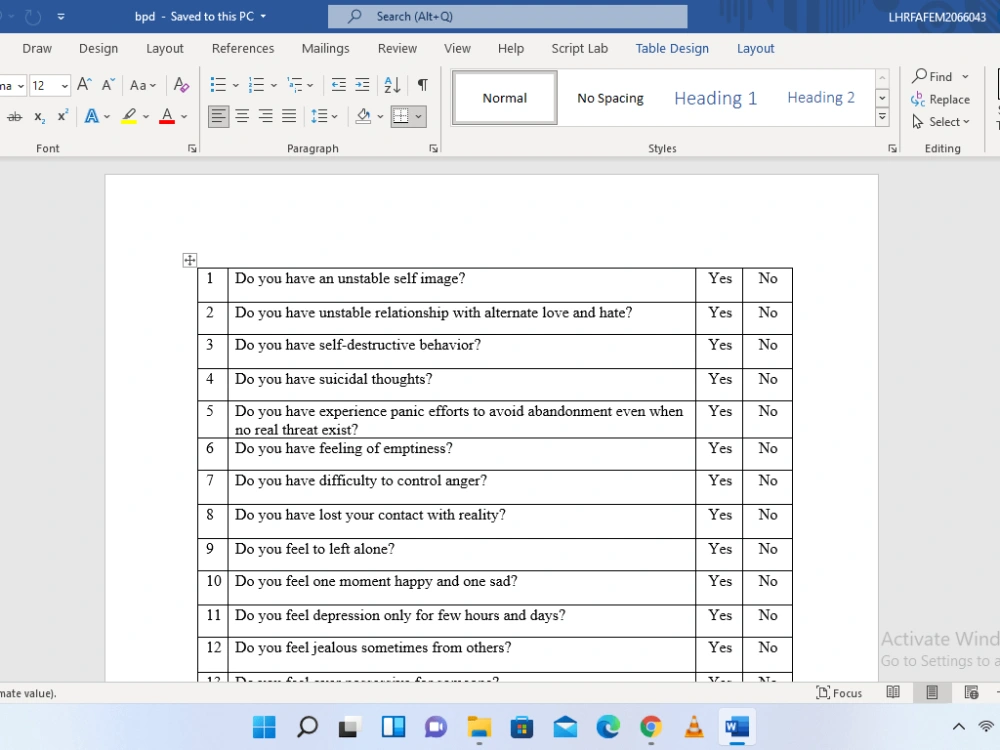Open Find in Editing group
Viewport: 1000px width, 750px height.
939,77
